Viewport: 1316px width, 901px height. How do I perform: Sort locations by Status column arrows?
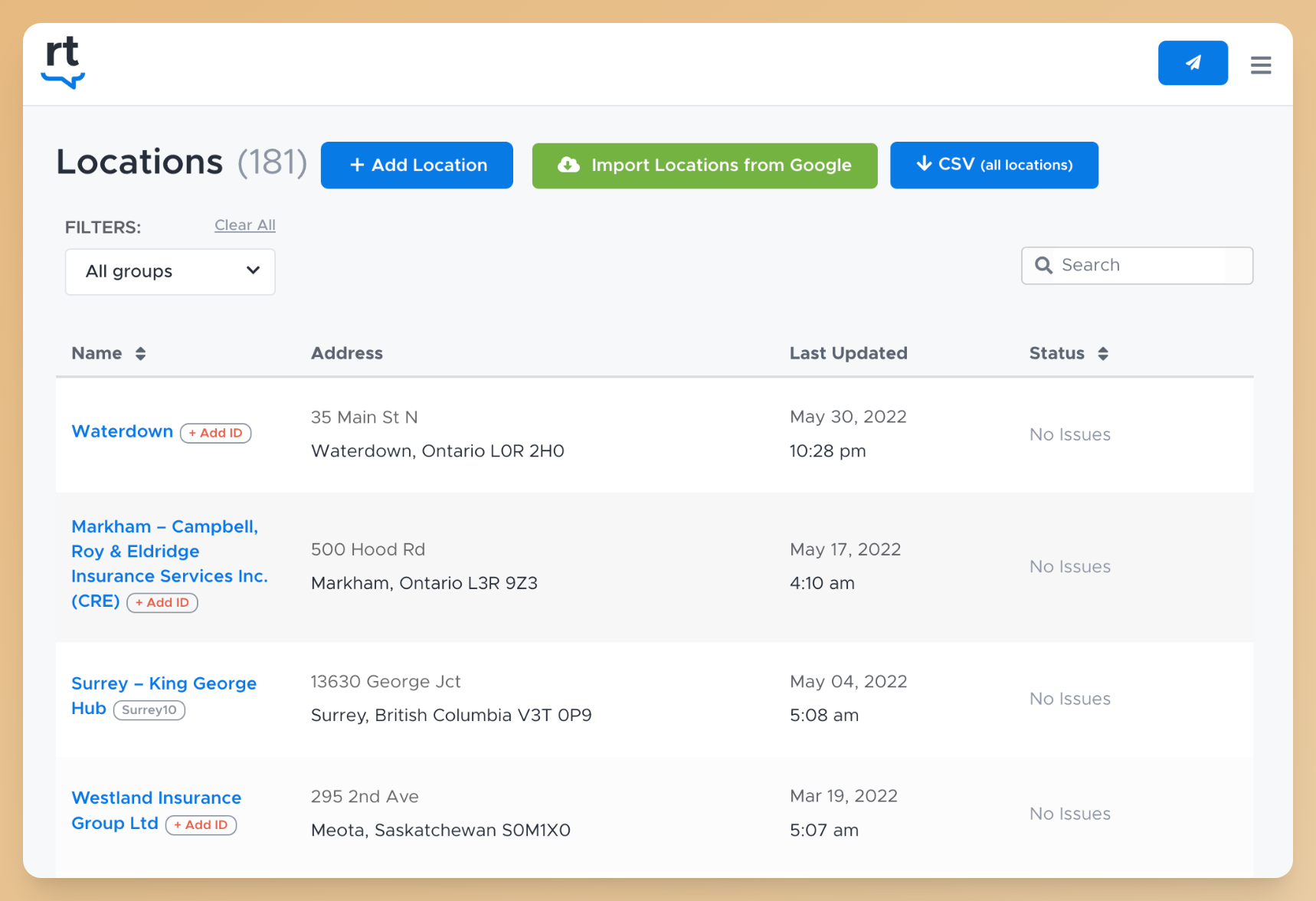click(1102, 353)
